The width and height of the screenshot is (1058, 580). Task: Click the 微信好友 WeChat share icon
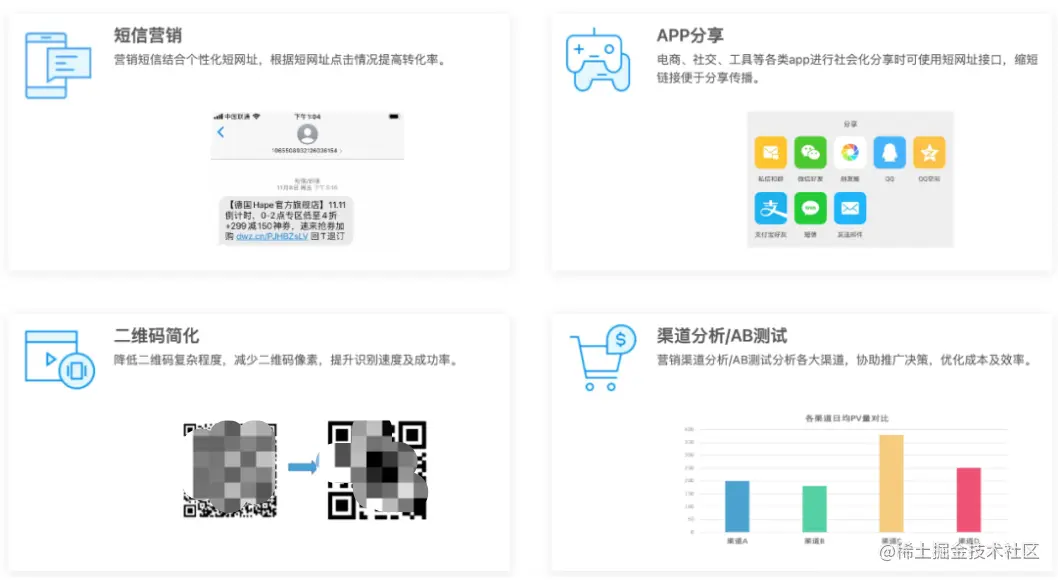(x=810, y=152)
